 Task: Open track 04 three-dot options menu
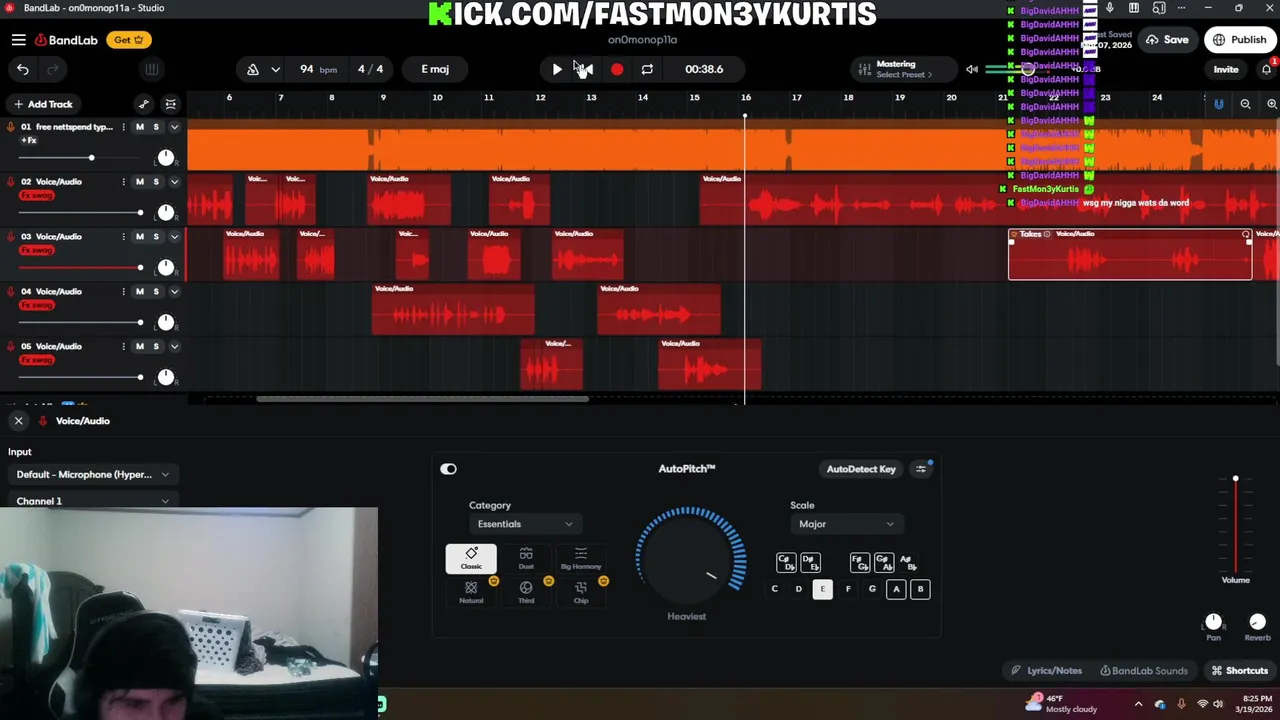[x=124, y=292]
